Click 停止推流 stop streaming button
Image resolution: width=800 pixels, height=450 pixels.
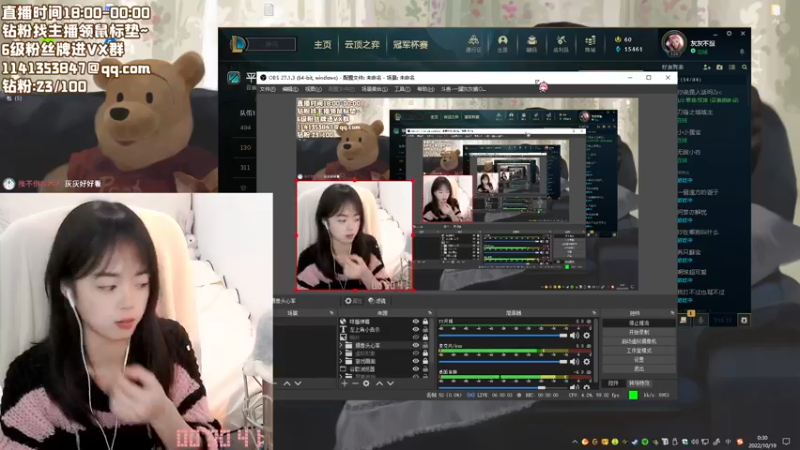[x=639, y=323]
